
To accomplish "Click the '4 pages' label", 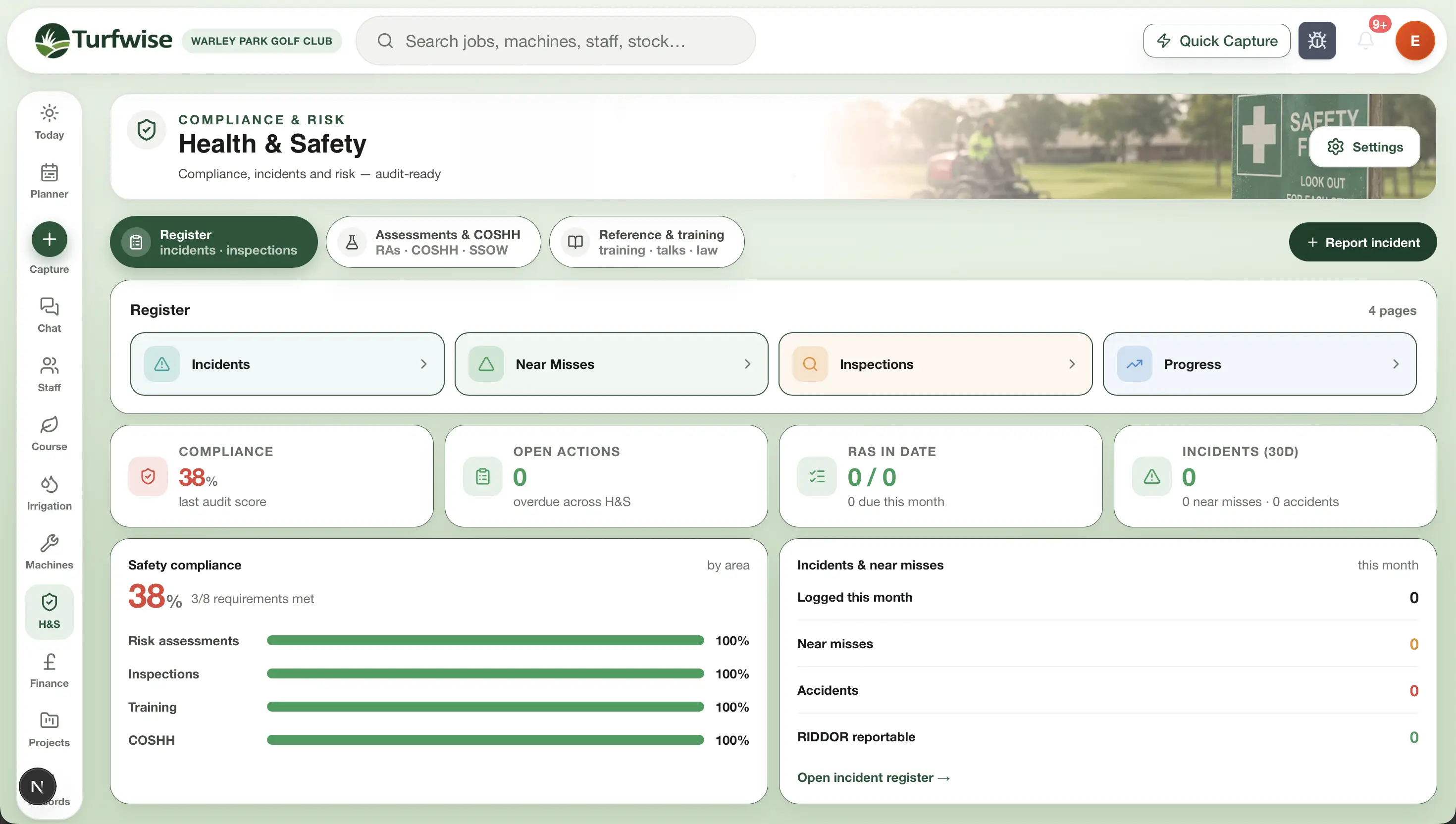I will [x=1392, y=310].
